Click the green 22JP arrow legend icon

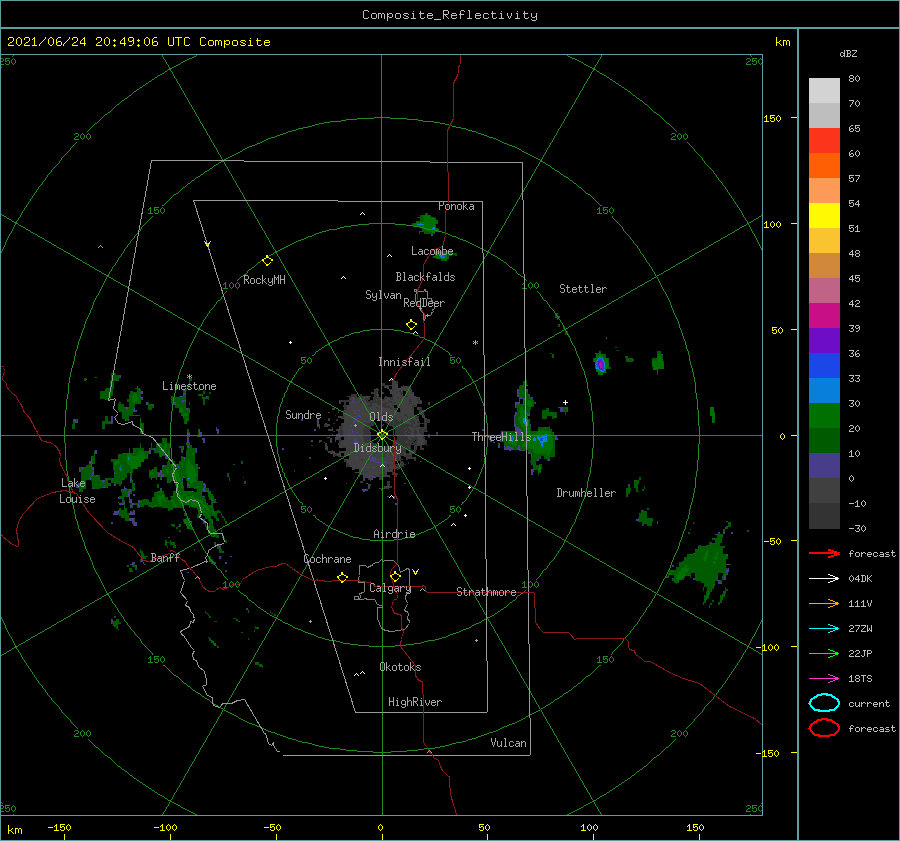tap(824, 653)
